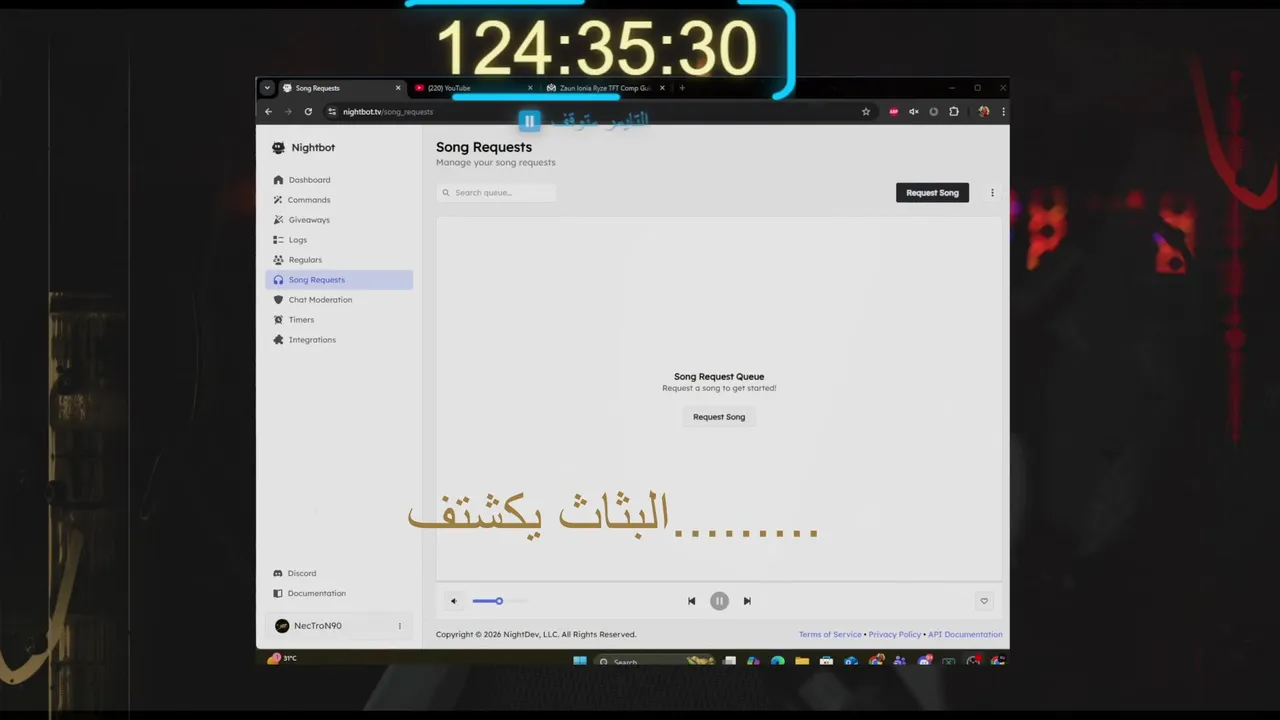
Task: Open the adblock extension icon
Action: click(x=894, y=112)
